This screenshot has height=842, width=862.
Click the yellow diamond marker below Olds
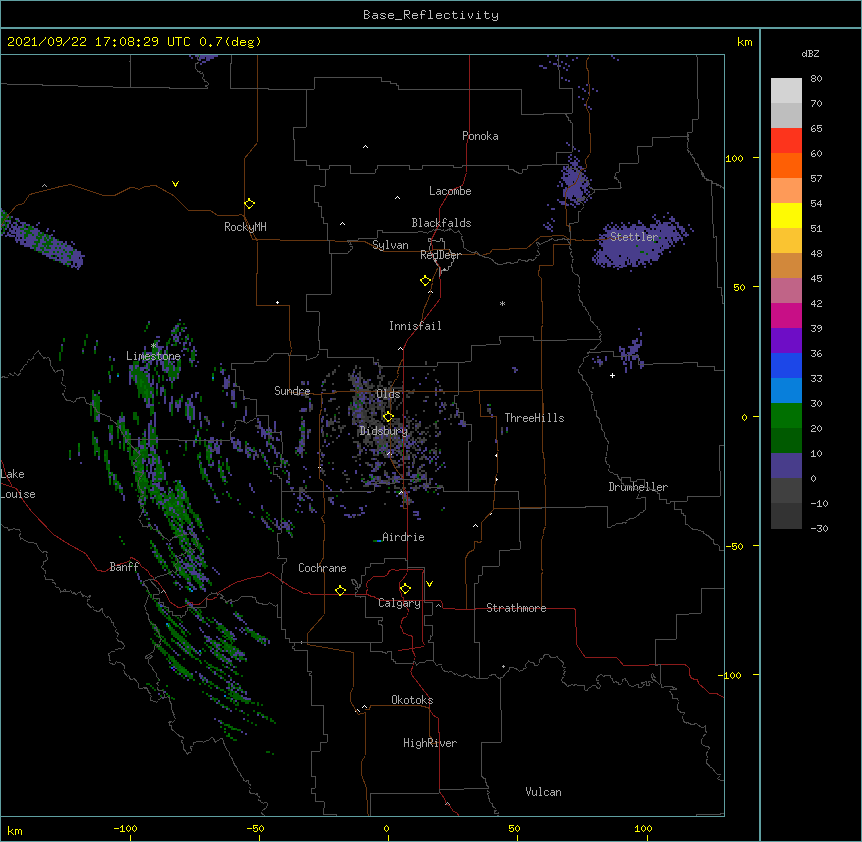point(388,417)
